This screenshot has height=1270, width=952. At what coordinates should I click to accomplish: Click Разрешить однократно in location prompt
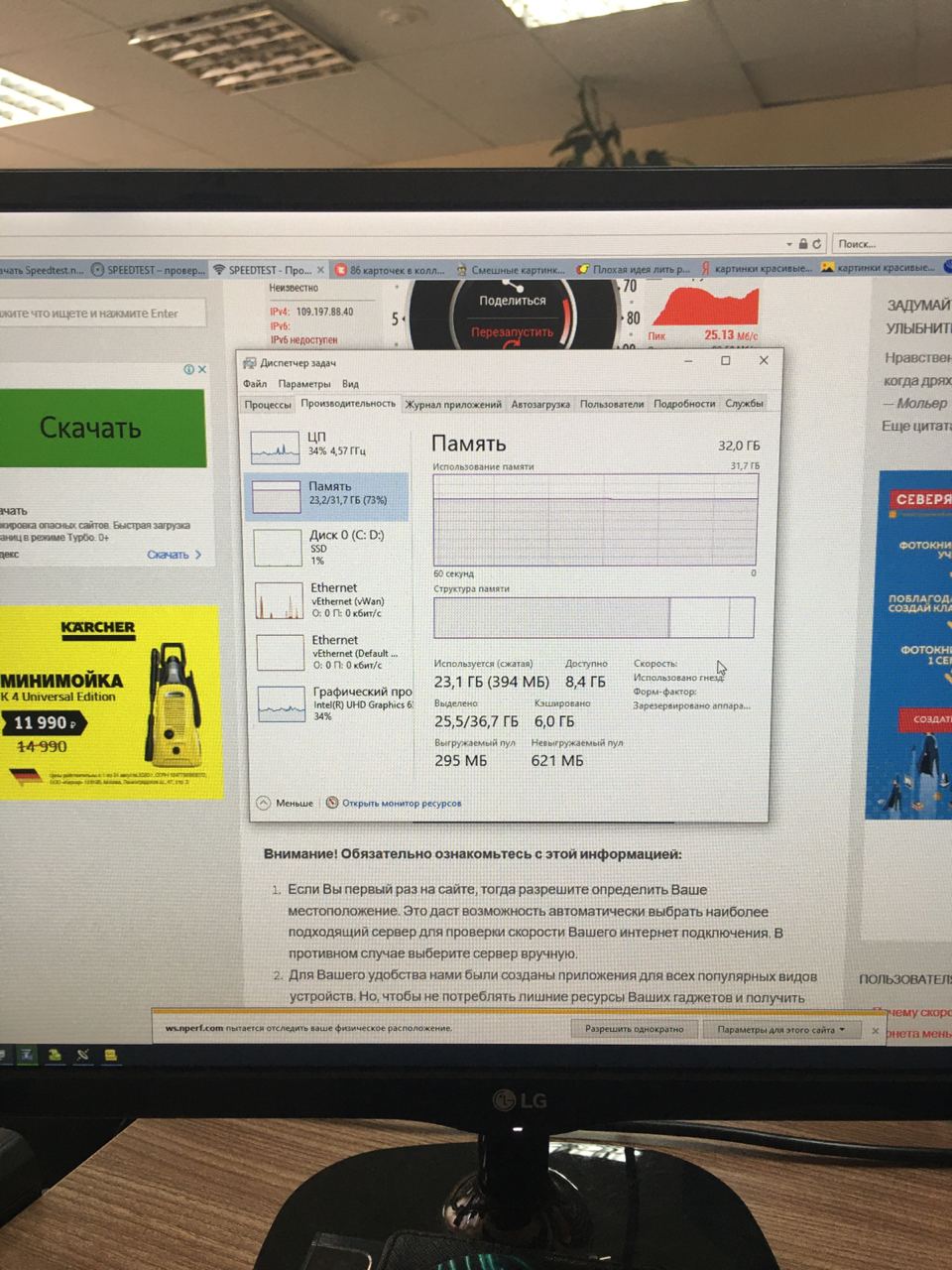click(x=634, y=1029)
